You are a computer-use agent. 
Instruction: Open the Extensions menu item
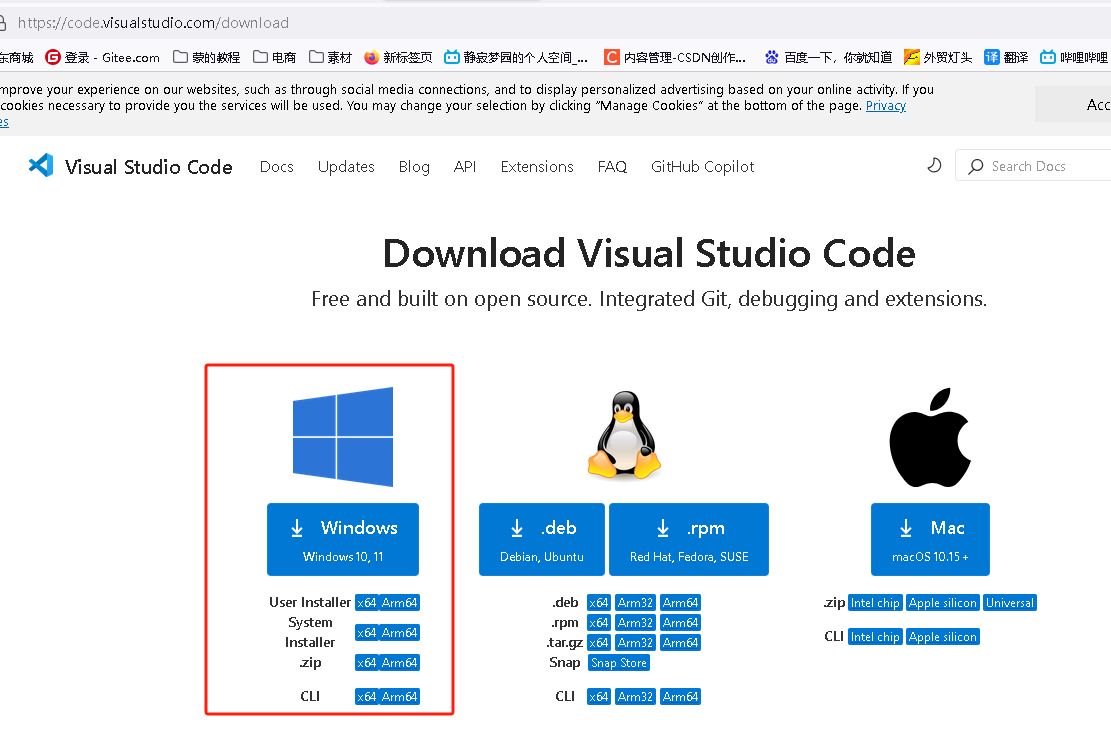click(x=537, y=167)
